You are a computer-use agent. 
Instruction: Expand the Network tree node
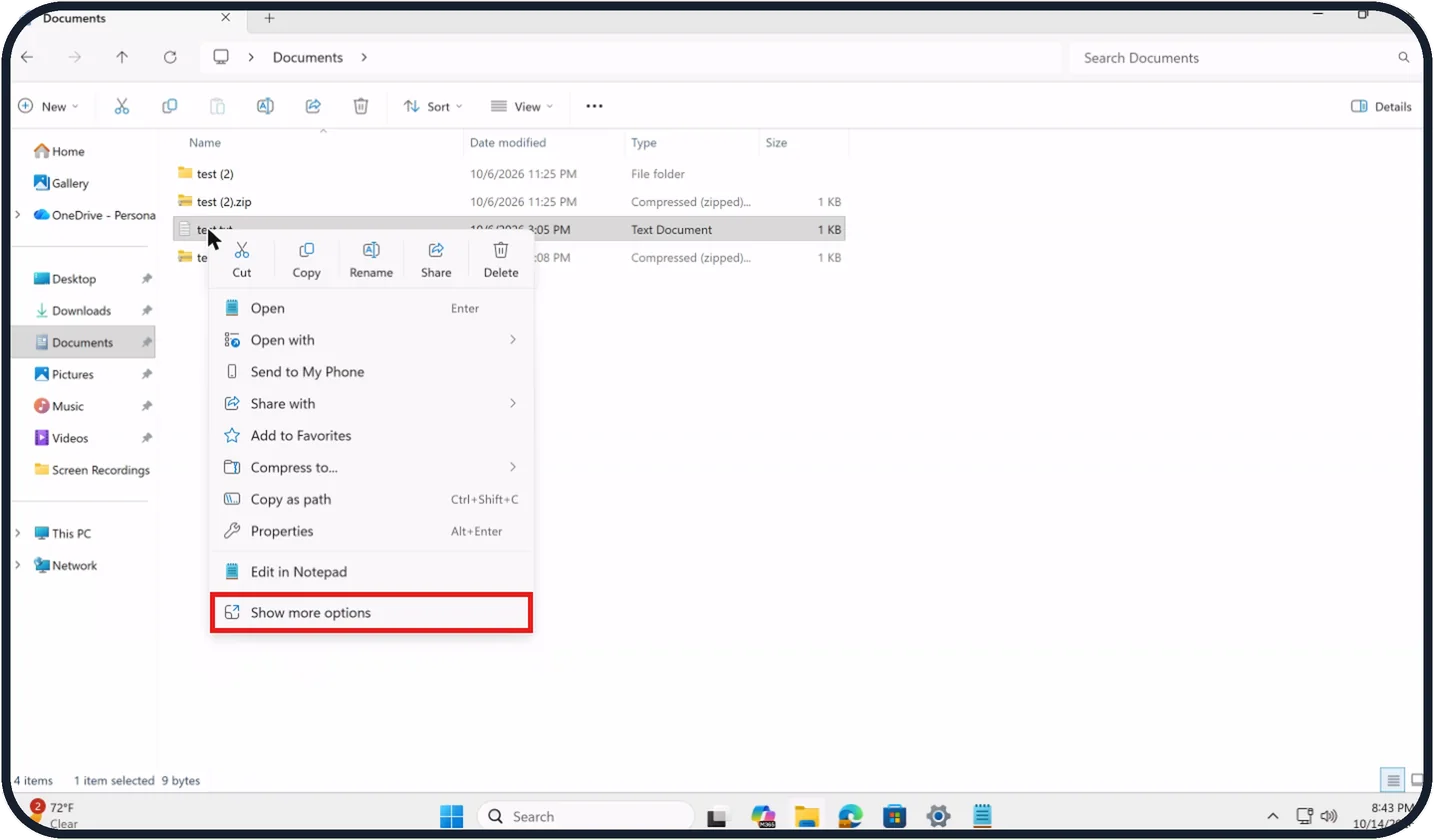[18, 565]
